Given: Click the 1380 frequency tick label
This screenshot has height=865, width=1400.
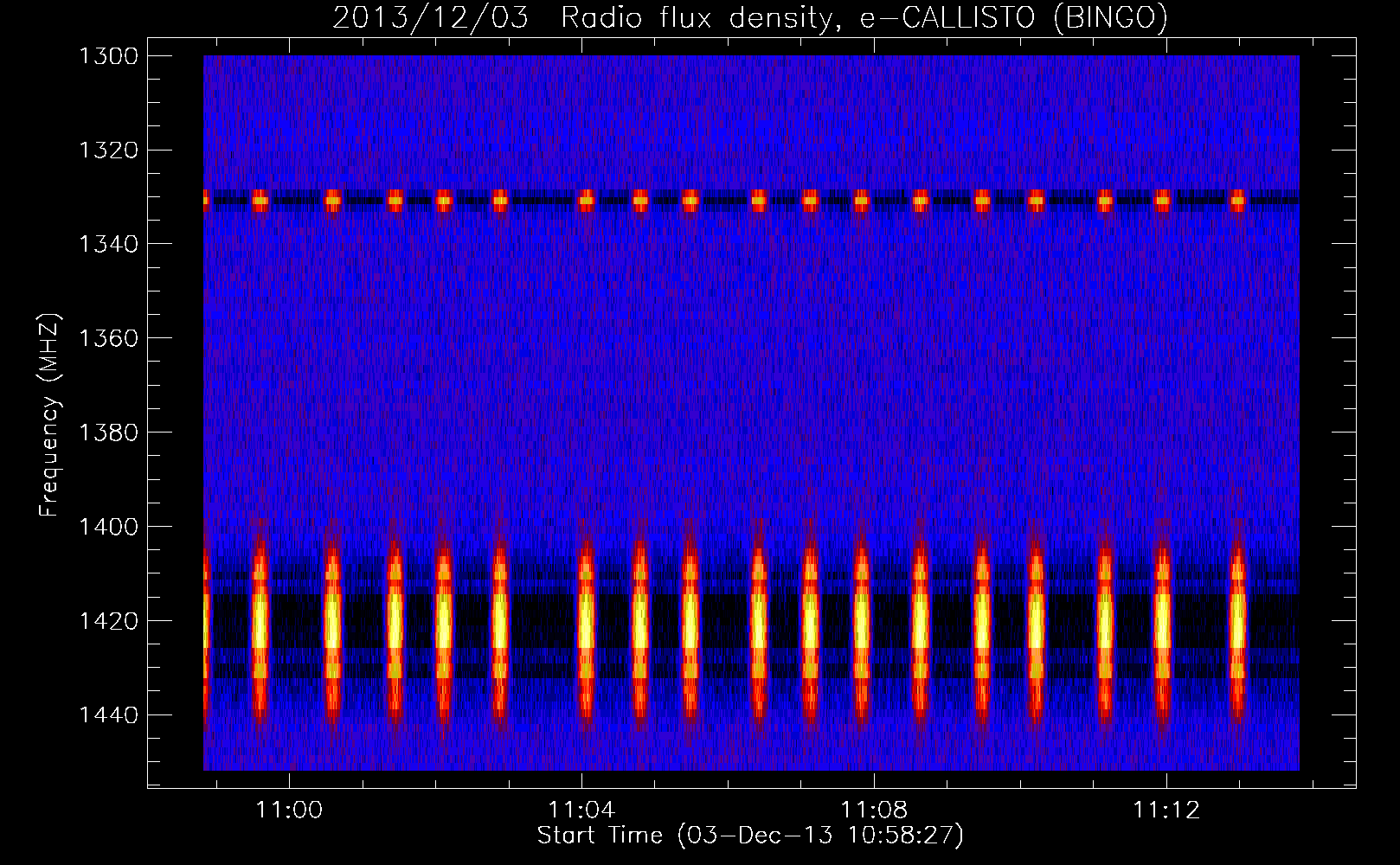Looking at the screenshot, I should point(108,432).
